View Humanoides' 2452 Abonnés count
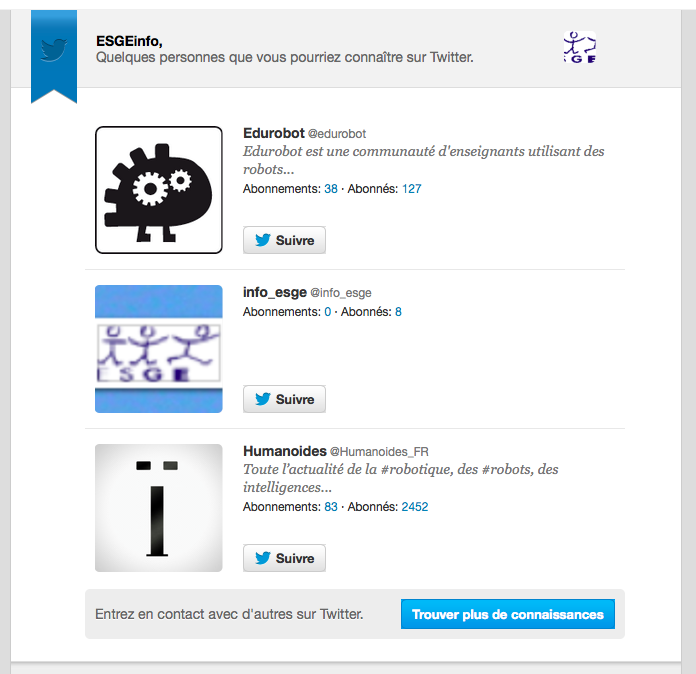This screenshot has width=696, height=674. tap(415, 507)
